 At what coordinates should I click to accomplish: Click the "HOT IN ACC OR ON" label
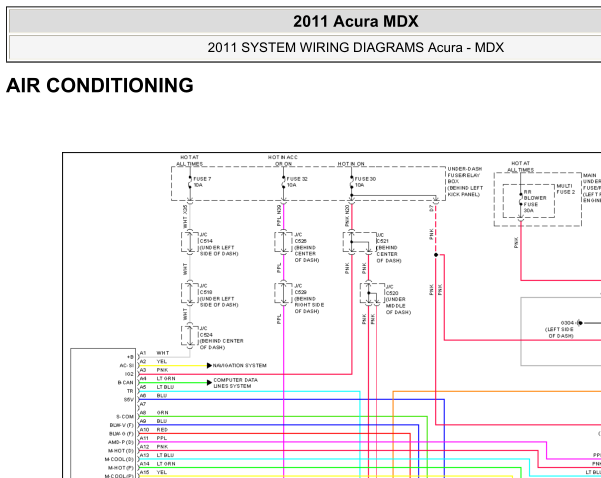[283, 161]
